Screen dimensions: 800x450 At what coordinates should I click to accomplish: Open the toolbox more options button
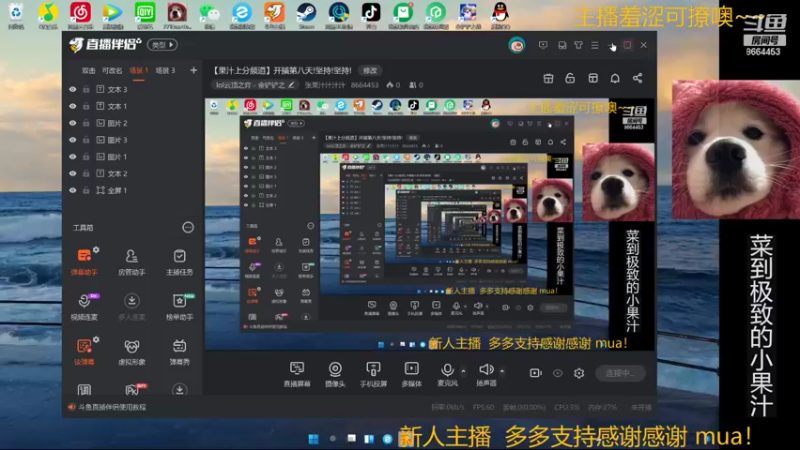tap(188, 228)
